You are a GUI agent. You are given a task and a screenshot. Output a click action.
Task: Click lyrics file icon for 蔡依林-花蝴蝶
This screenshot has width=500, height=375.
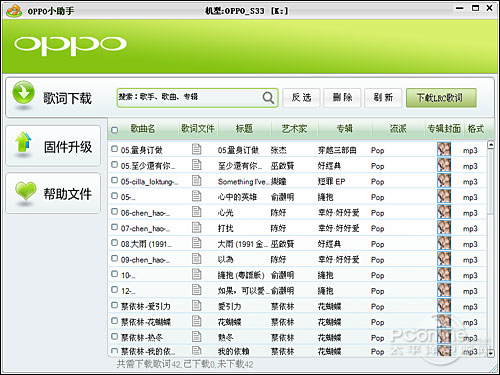coord(197,321)
